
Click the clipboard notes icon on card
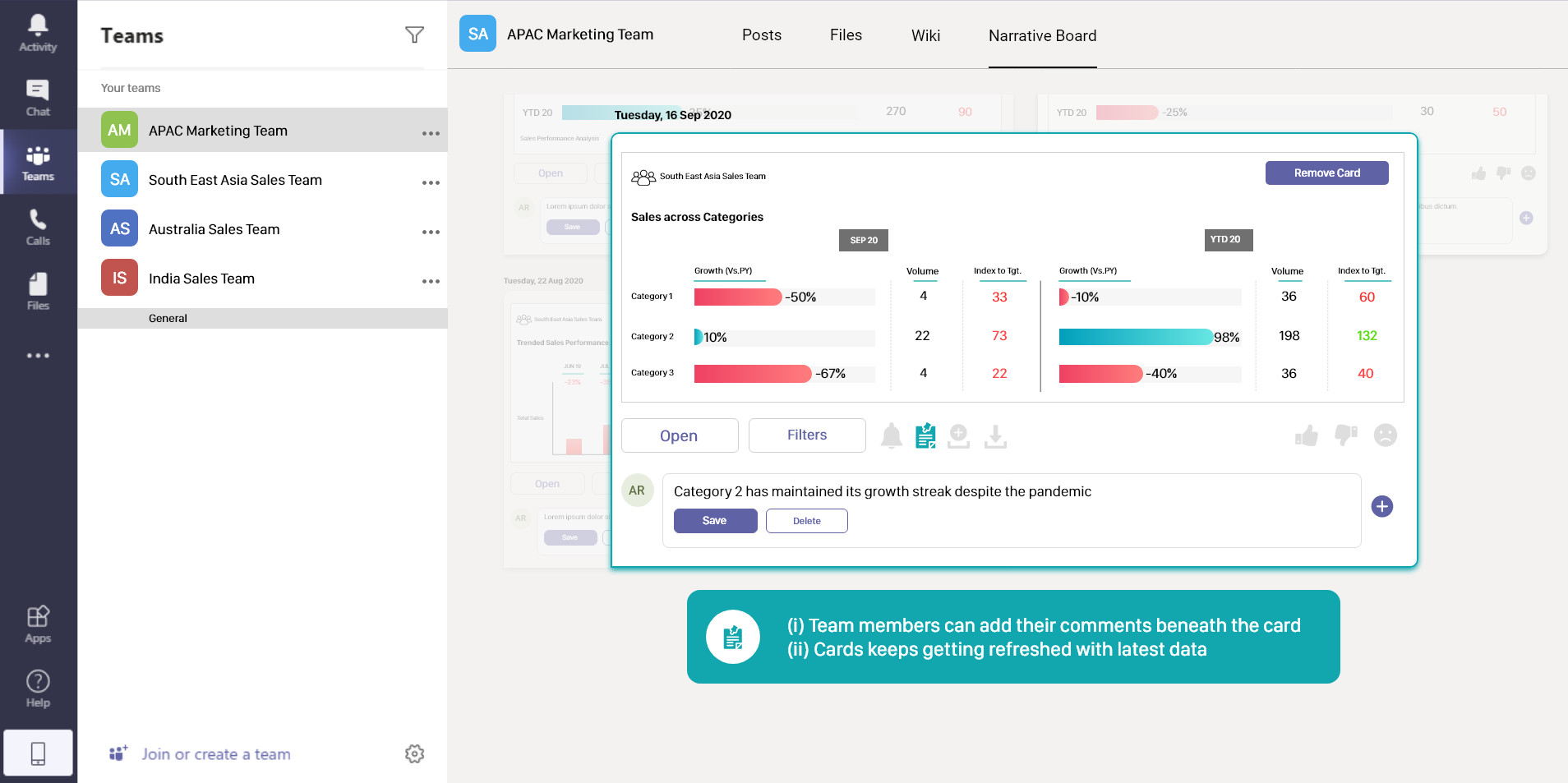[926, 435]
